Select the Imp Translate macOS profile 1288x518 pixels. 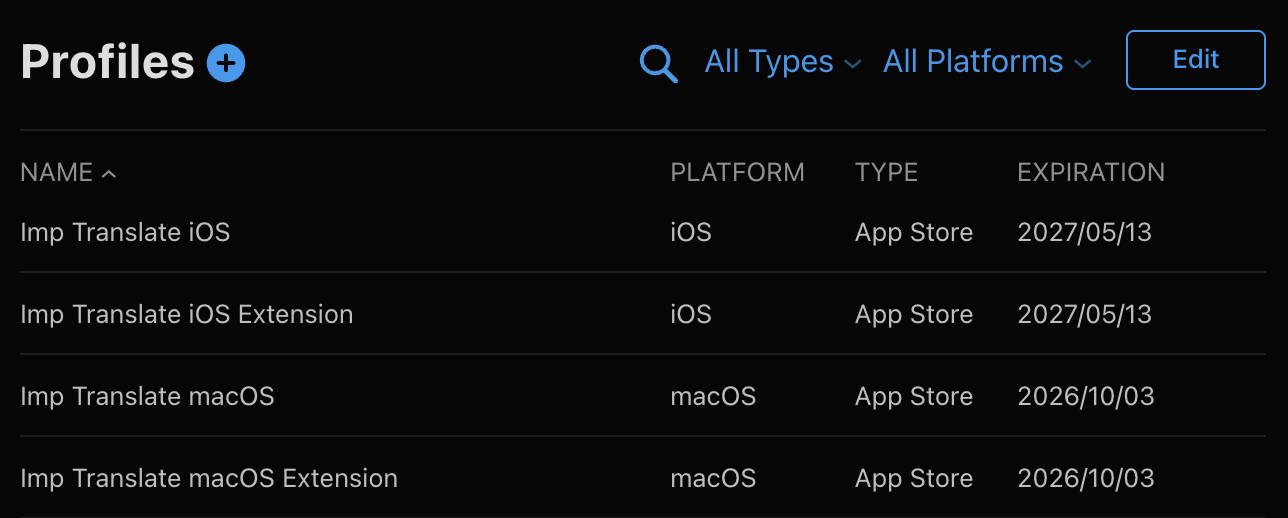[147, 396]
